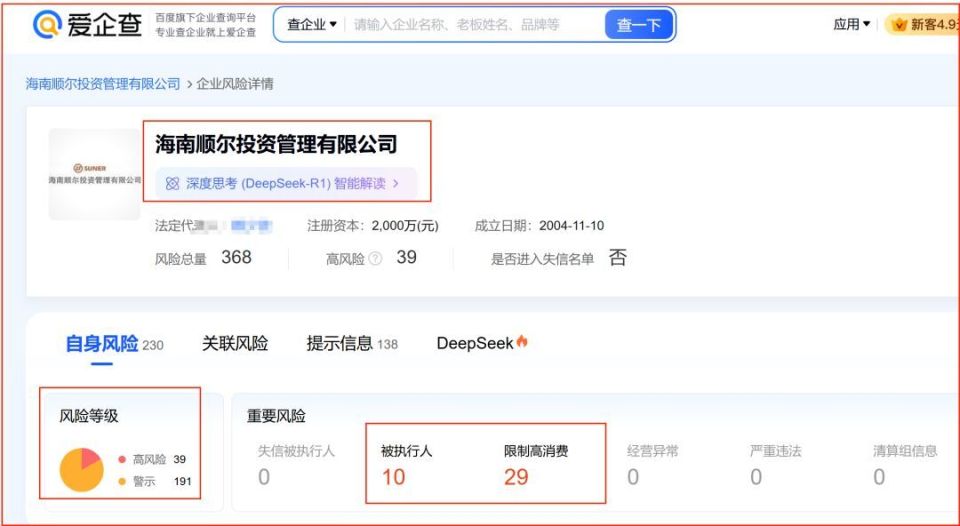Click the 重要风险 section heading
960x526 pixels.
276,416
